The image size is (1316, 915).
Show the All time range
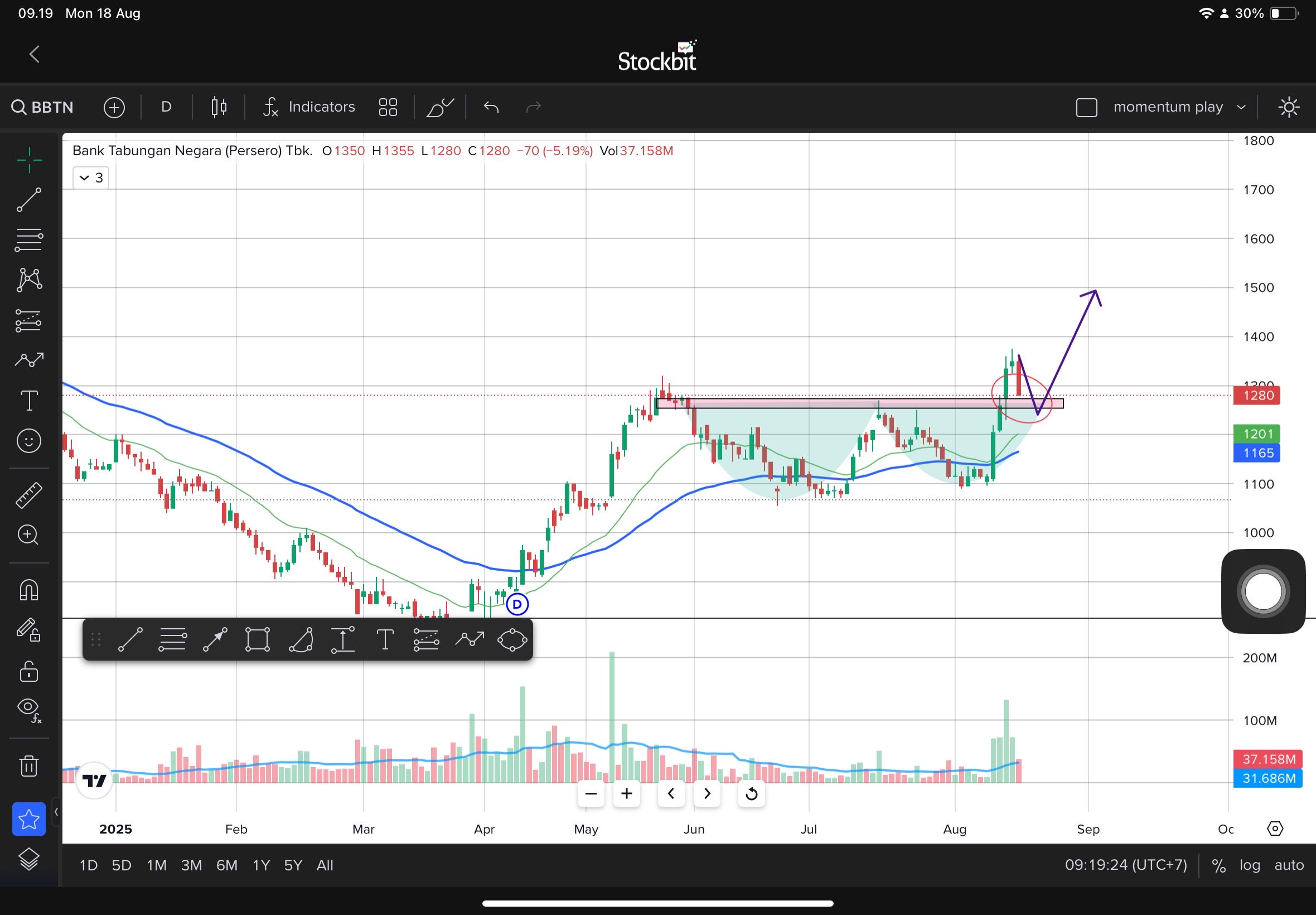pyautogui.click(x=325, y=865)
